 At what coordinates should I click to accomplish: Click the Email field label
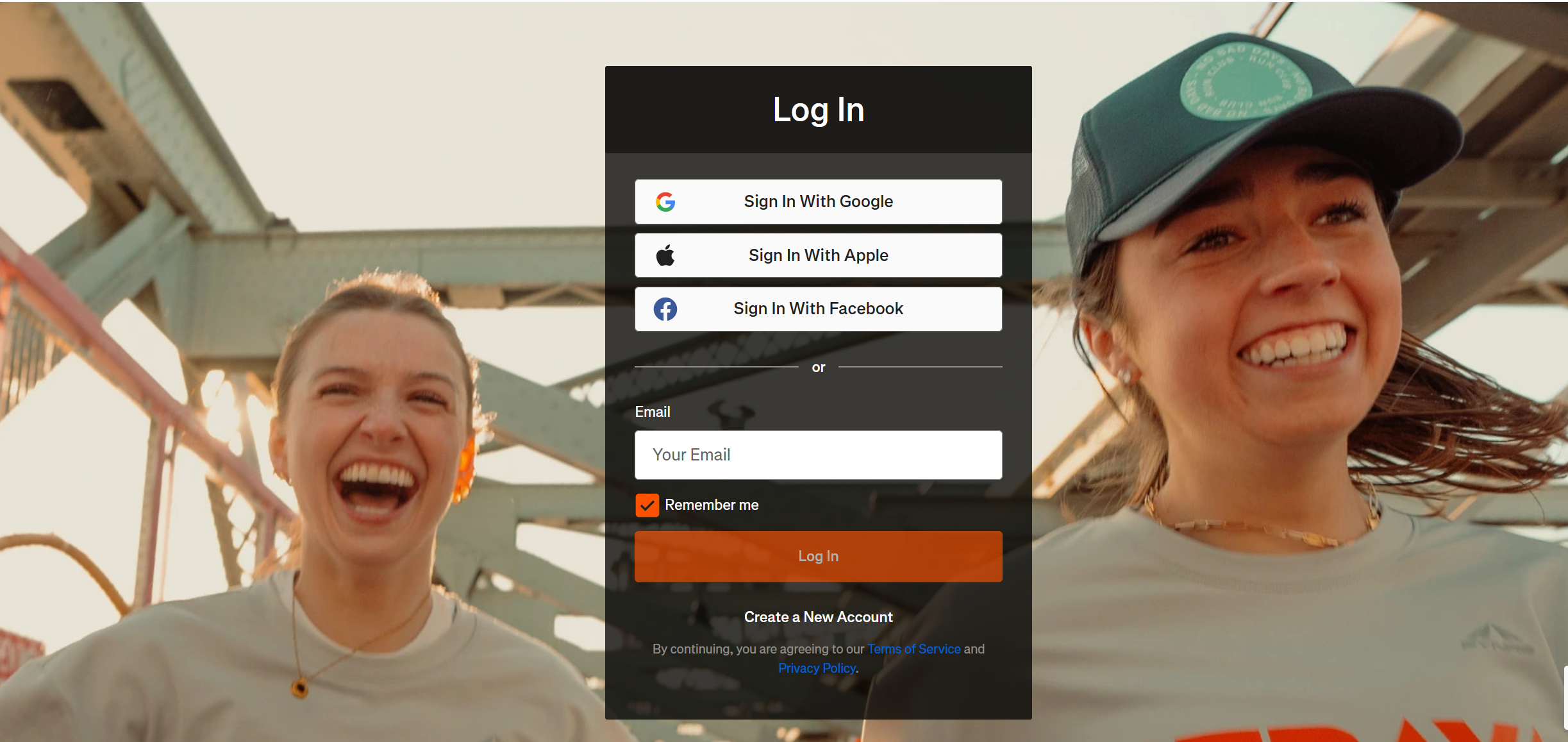pos(653,412)
